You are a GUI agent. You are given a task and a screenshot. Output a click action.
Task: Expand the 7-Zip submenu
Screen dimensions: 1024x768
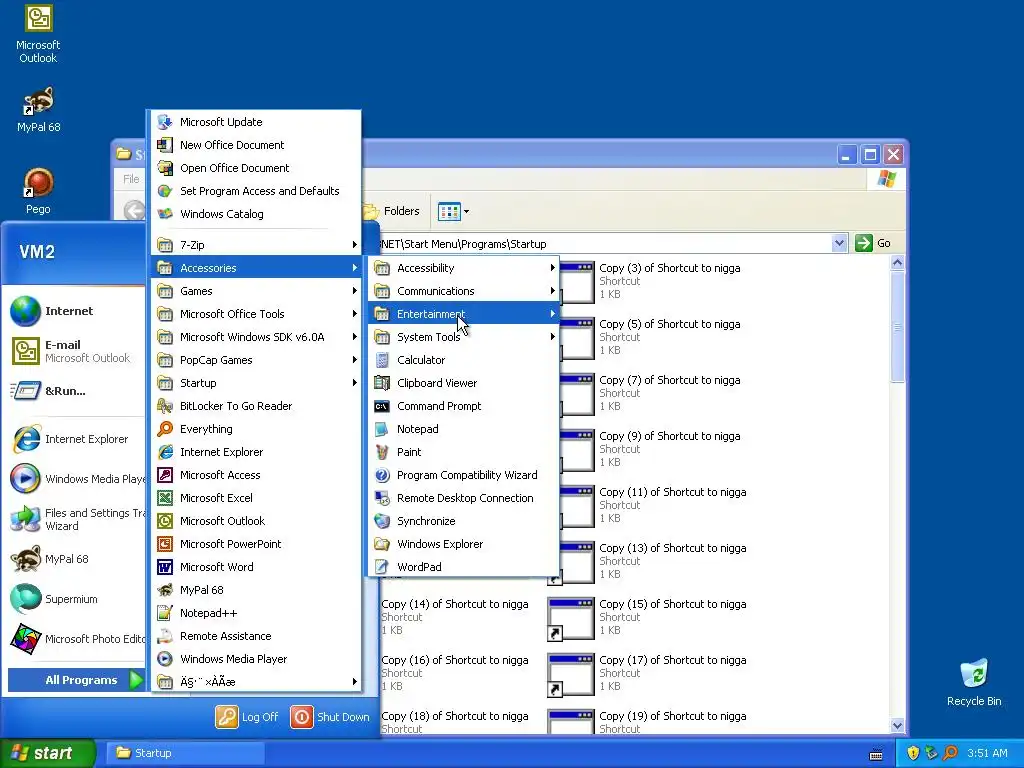[x=256, y=245]
